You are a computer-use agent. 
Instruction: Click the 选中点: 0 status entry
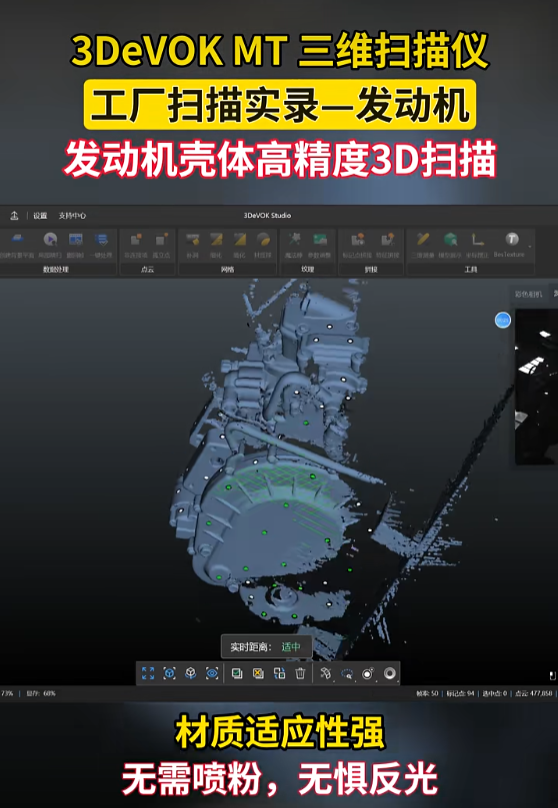[x=495, y=693]
